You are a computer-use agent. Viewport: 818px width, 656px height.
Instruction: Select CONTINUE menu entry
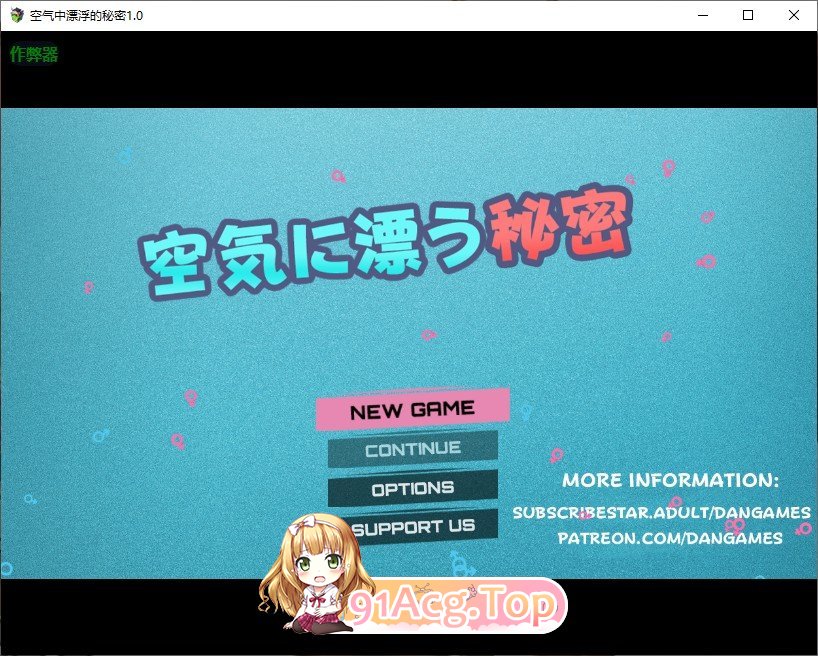413,449
